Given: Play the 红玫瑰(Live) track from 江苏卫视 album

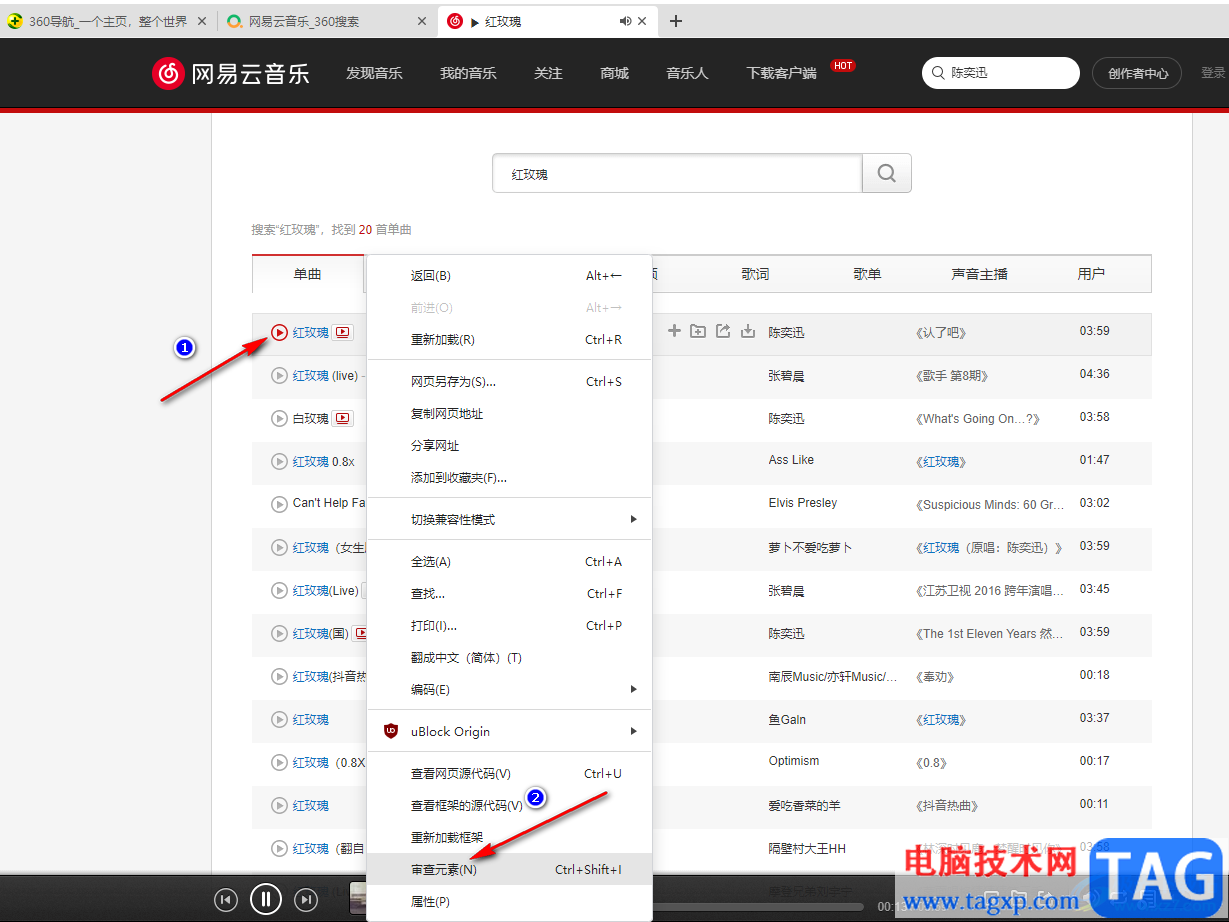Looking at the screenshot, I should pos(280,591).
